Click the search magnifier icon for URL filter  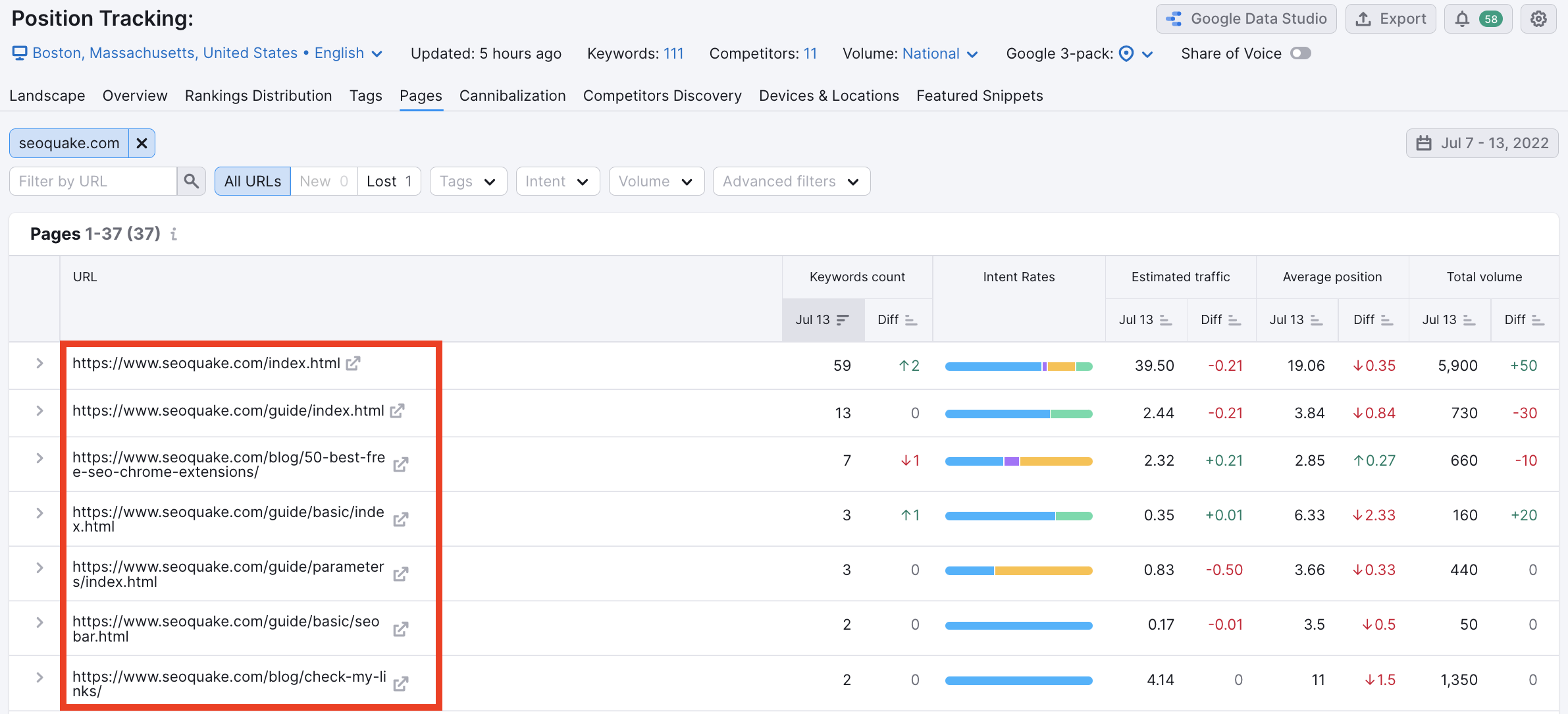point(192,181)
